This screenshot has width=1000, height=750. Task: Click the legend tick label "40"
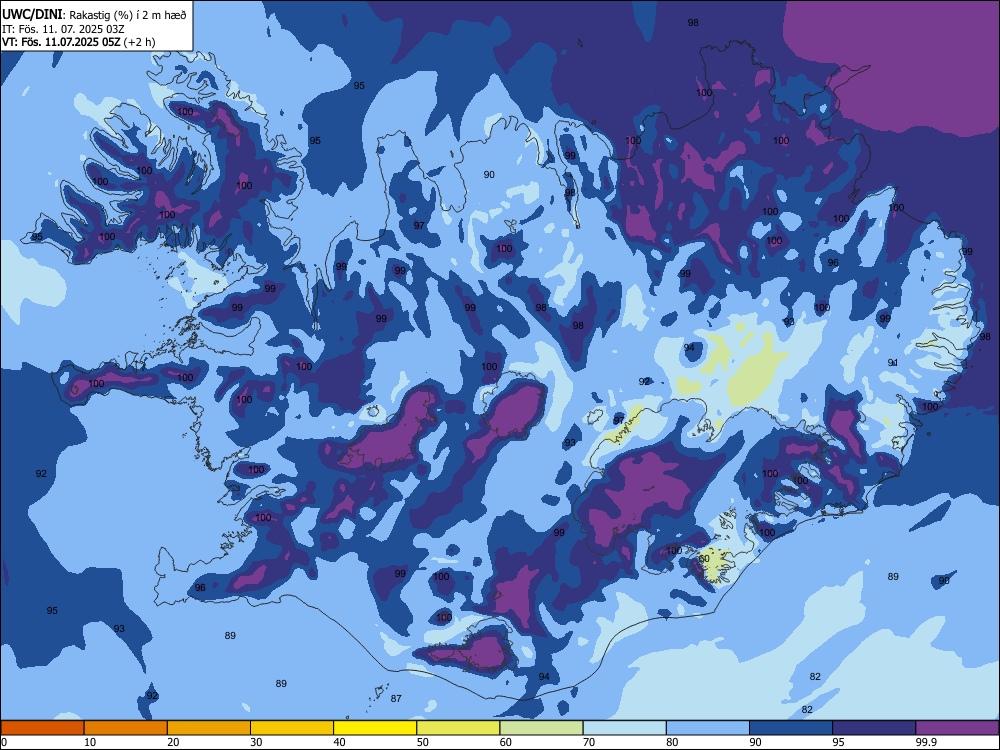[339, 742]
